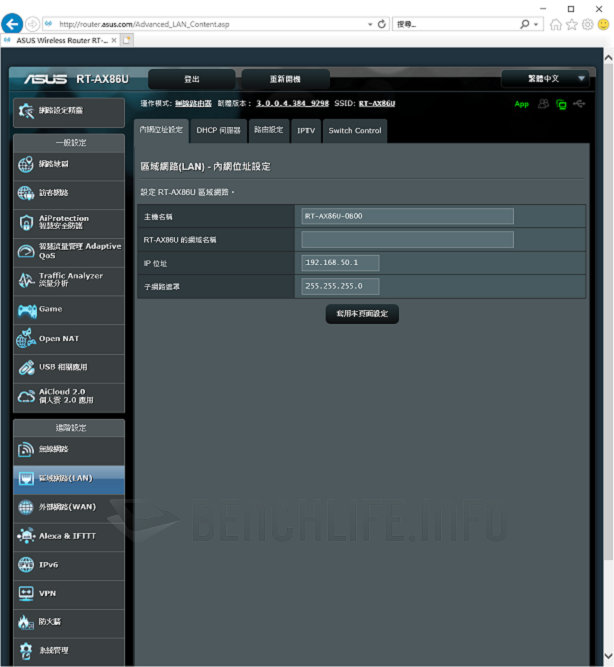Click the browser search box
614x667 pixels.
pyautogui.click(x=455, y=25)
